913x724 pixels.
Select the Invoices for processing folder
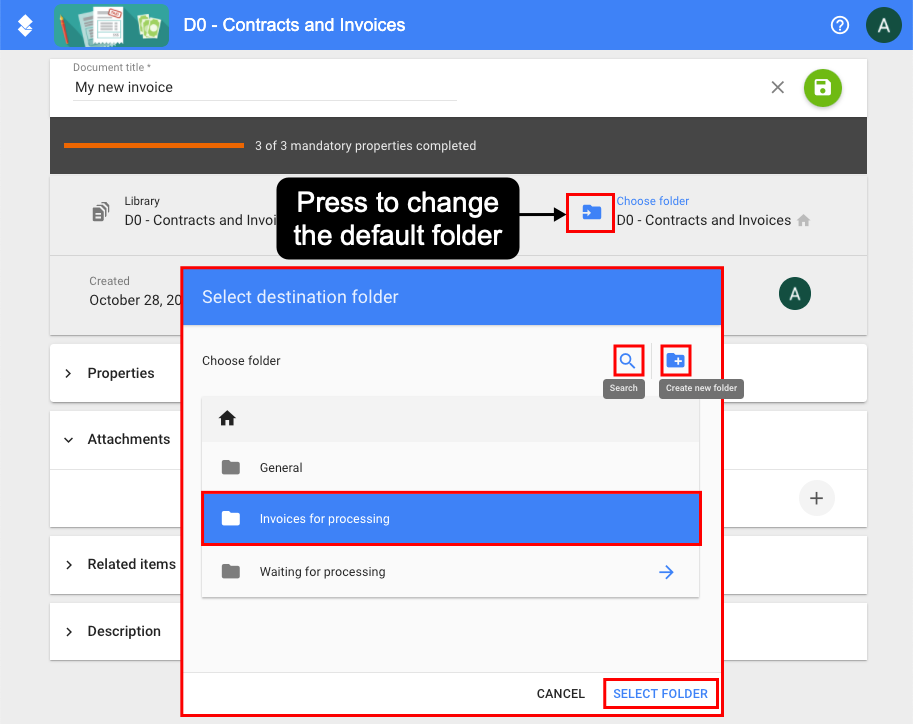click(451, 518)
